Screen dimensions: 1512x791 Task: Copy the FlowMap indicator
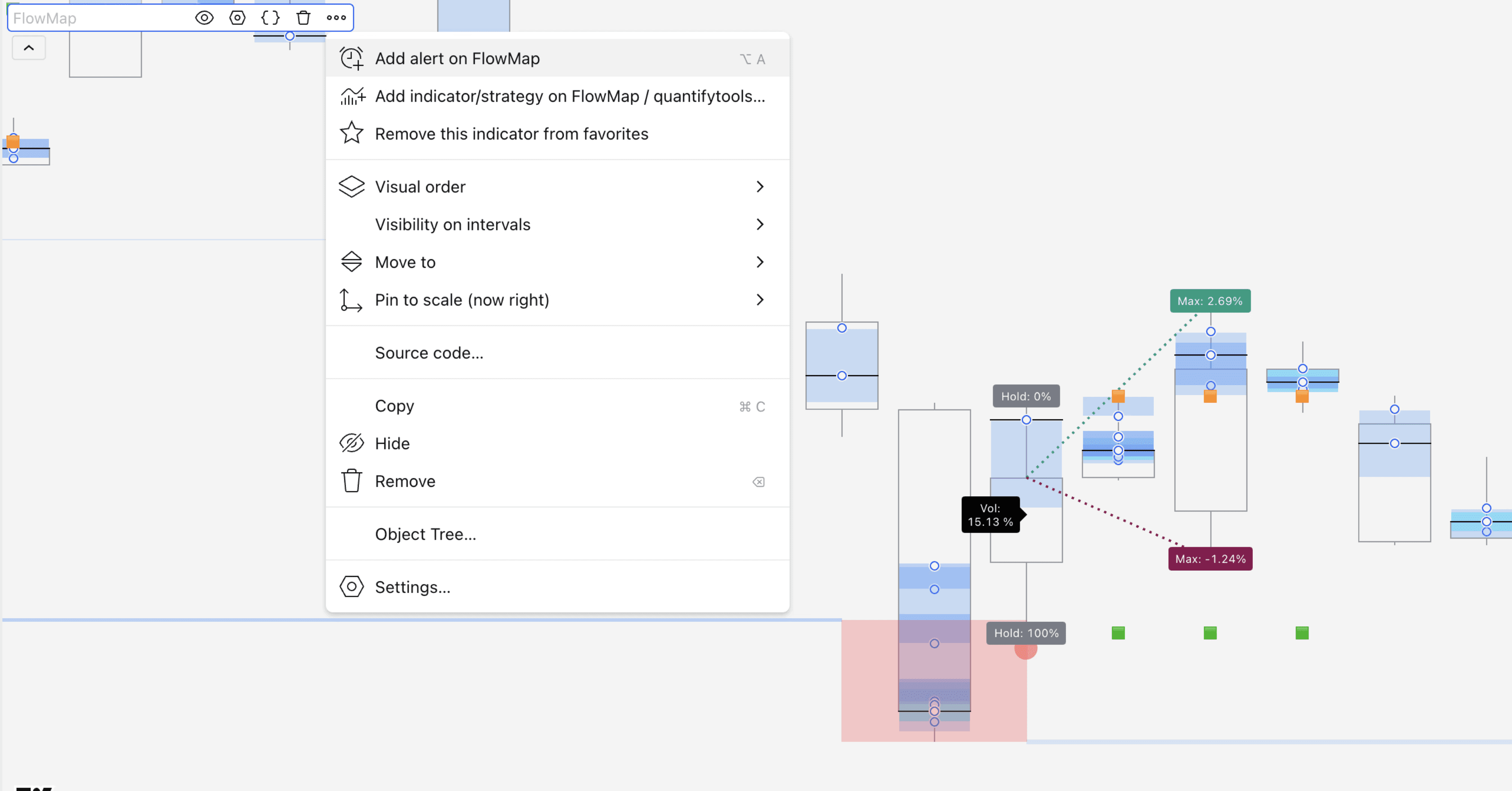394,406
